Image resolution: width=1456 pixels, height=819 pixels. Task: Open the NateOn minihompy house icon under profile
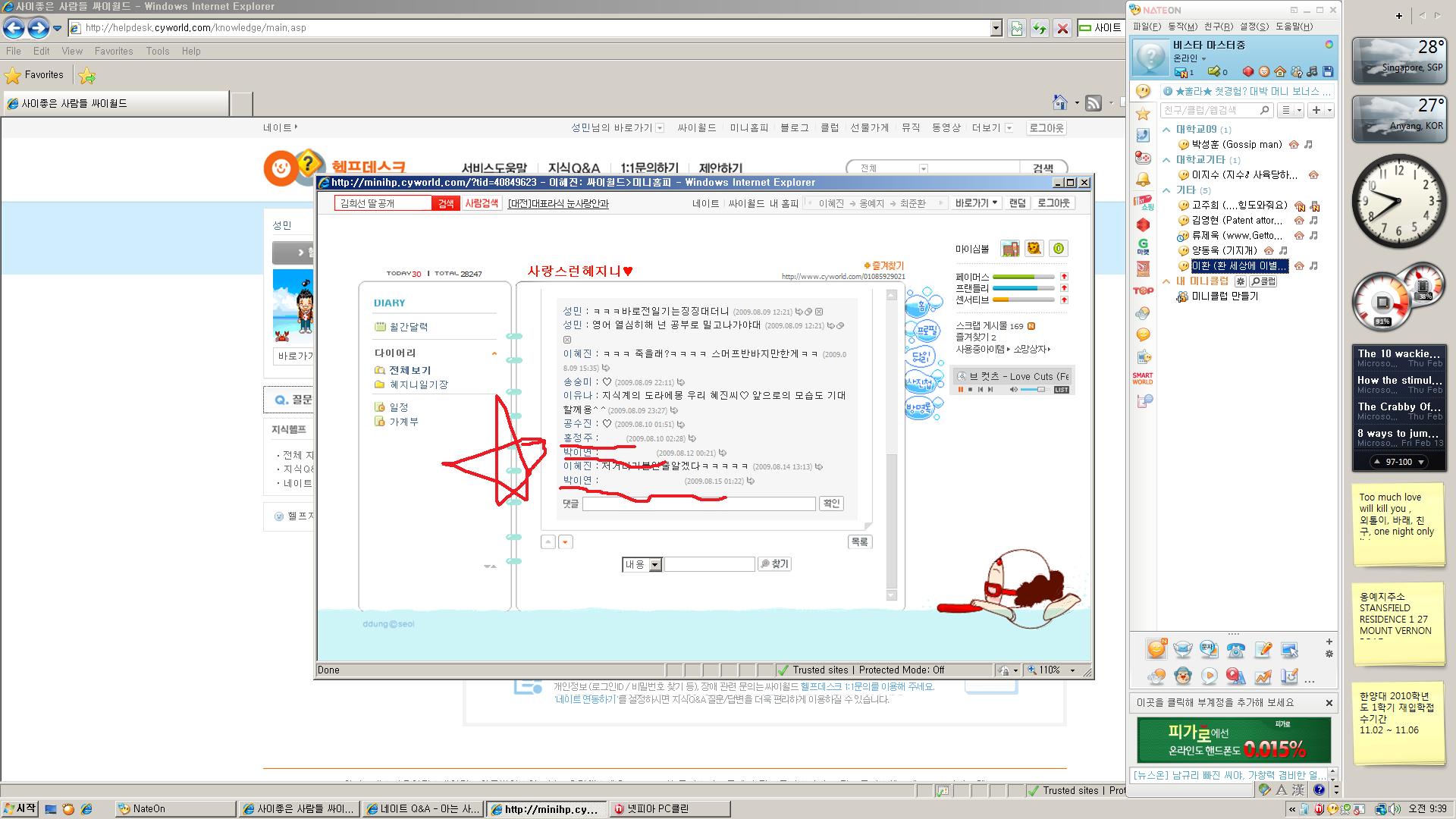pos(1280,72)
